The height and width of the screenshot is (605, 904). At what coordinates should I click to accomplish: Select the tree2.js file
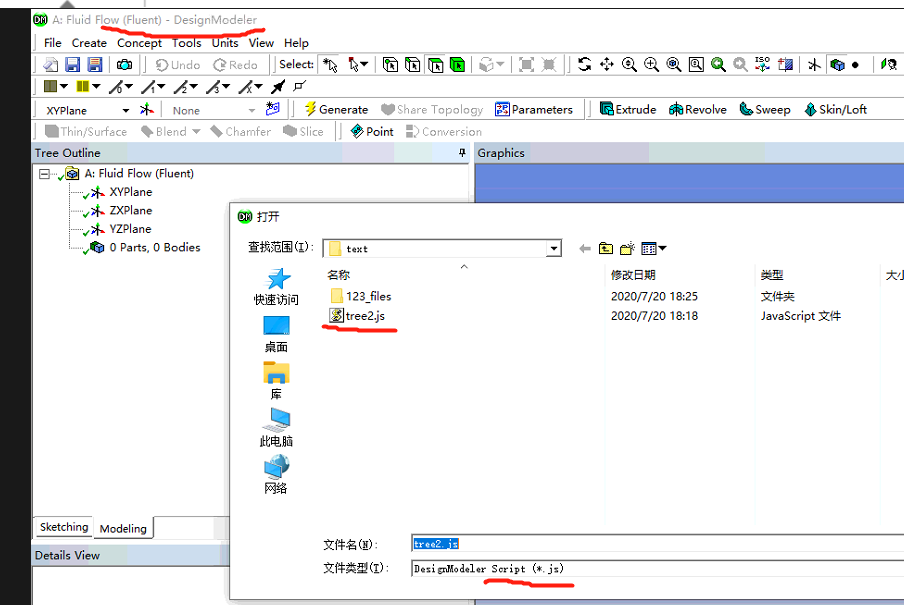(x=364, y=316)
